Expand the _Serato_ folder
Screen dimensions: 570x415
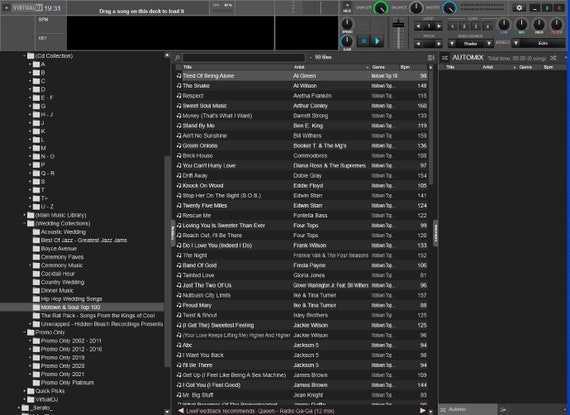point(19,408)
